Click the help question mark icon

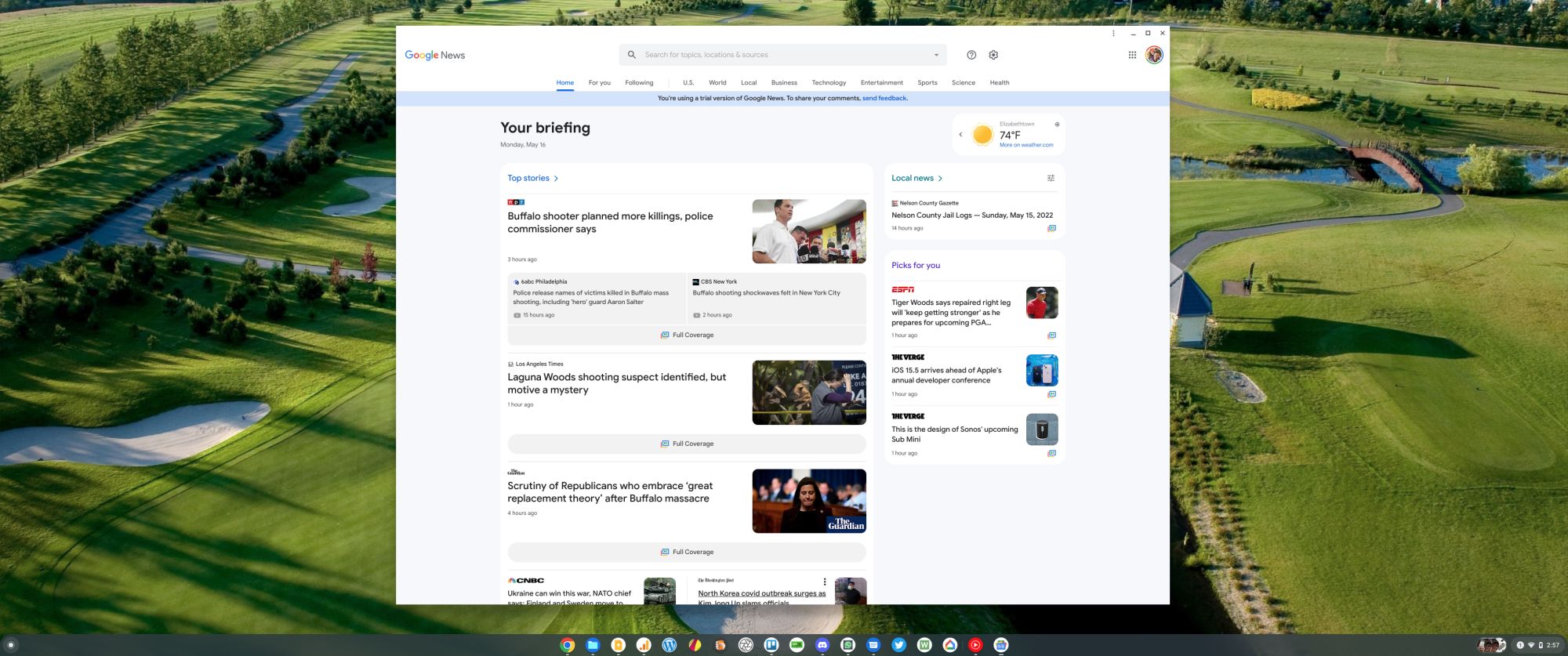pyautogui.click(x=971, y=55)
